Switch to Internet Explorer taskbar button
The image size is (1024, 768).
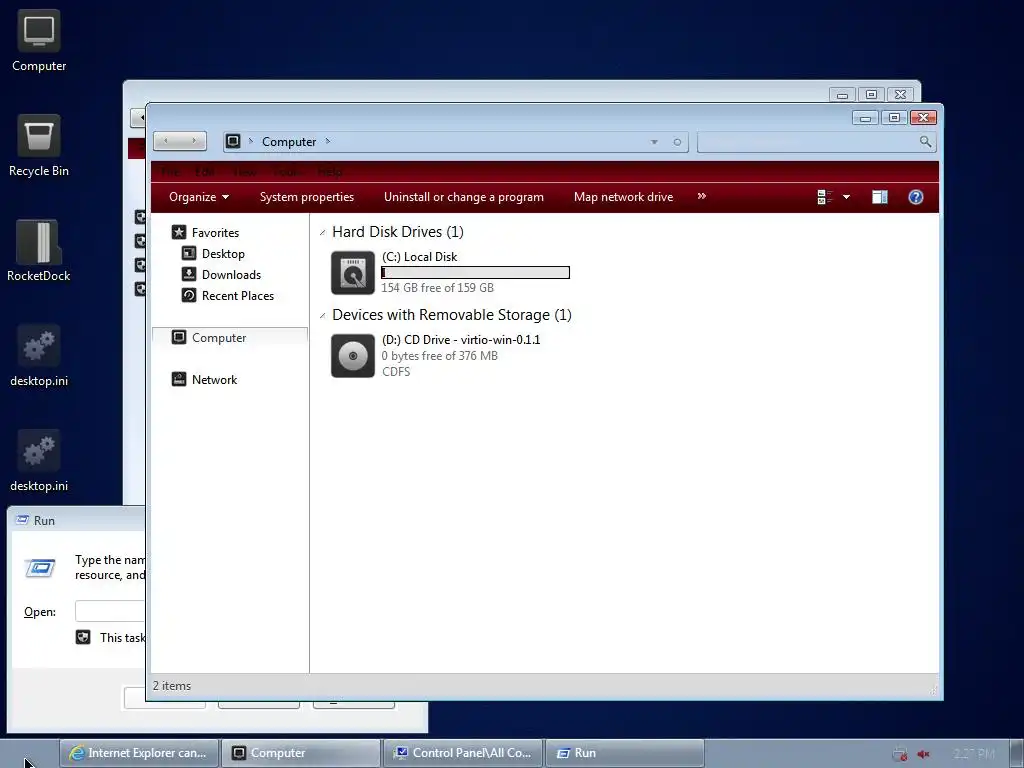pyautogui.click(x=138, y=753)
